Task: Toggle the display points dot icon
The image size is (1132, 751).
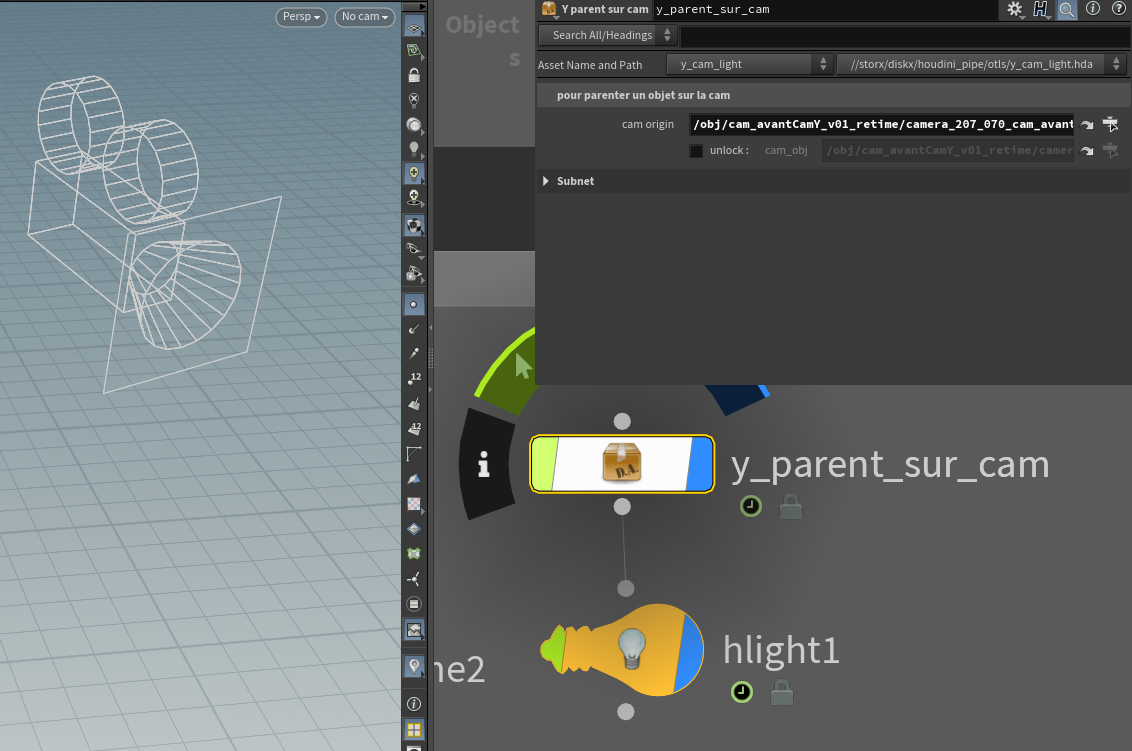Action: pos(414,304)
